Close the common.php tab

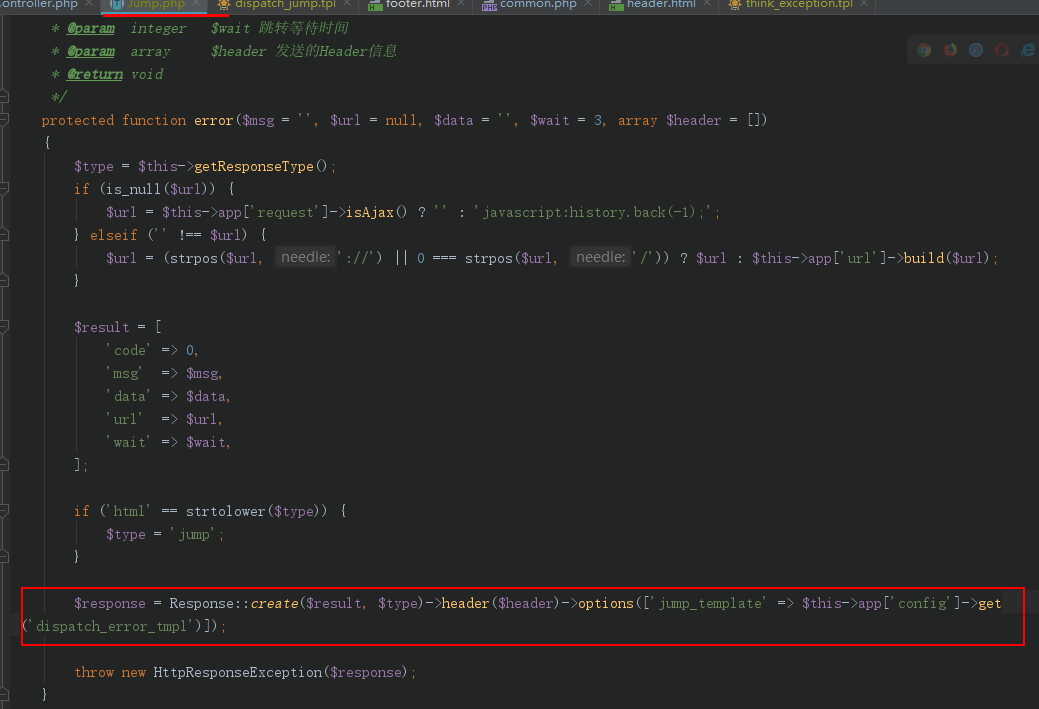(588, 3)
